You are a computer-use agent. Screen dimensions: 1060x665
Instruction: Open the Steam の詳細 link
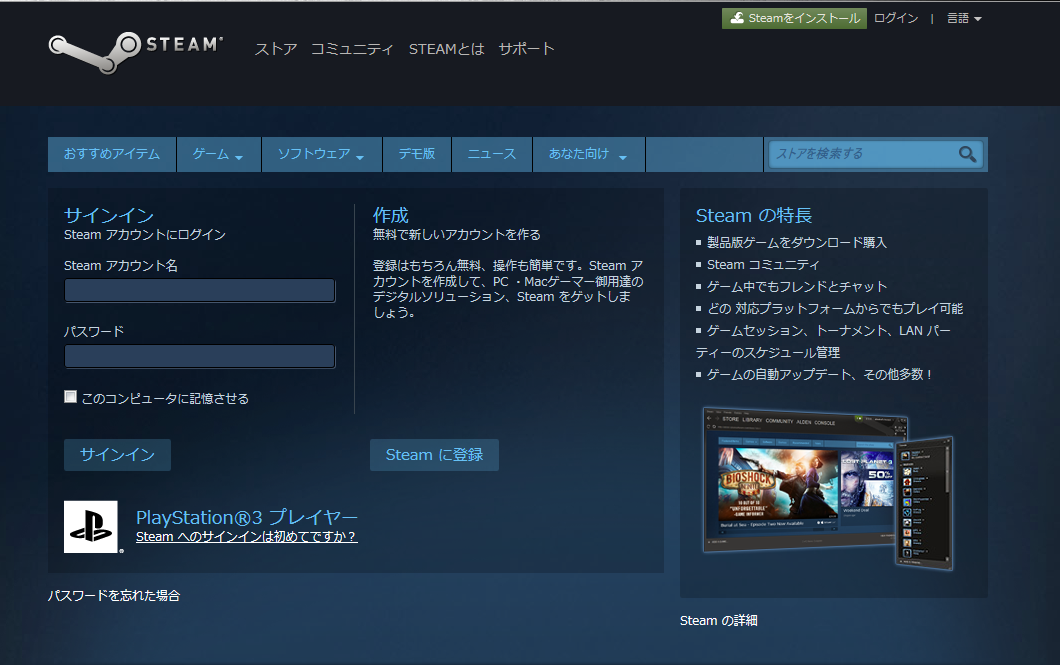click(x=719, y=620)
